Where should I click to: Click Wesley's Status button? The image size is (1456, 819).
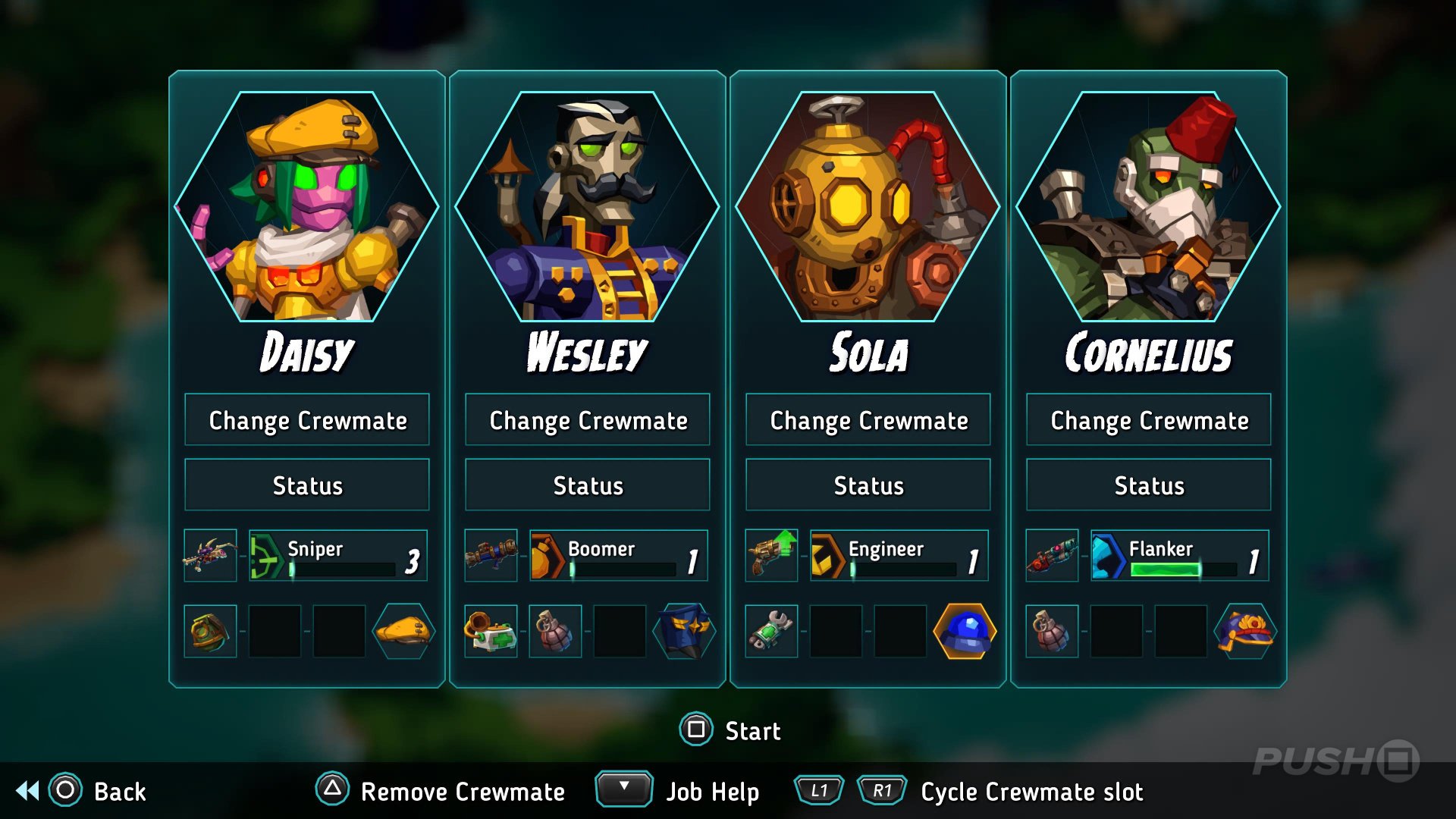click(x=588, y=485)
